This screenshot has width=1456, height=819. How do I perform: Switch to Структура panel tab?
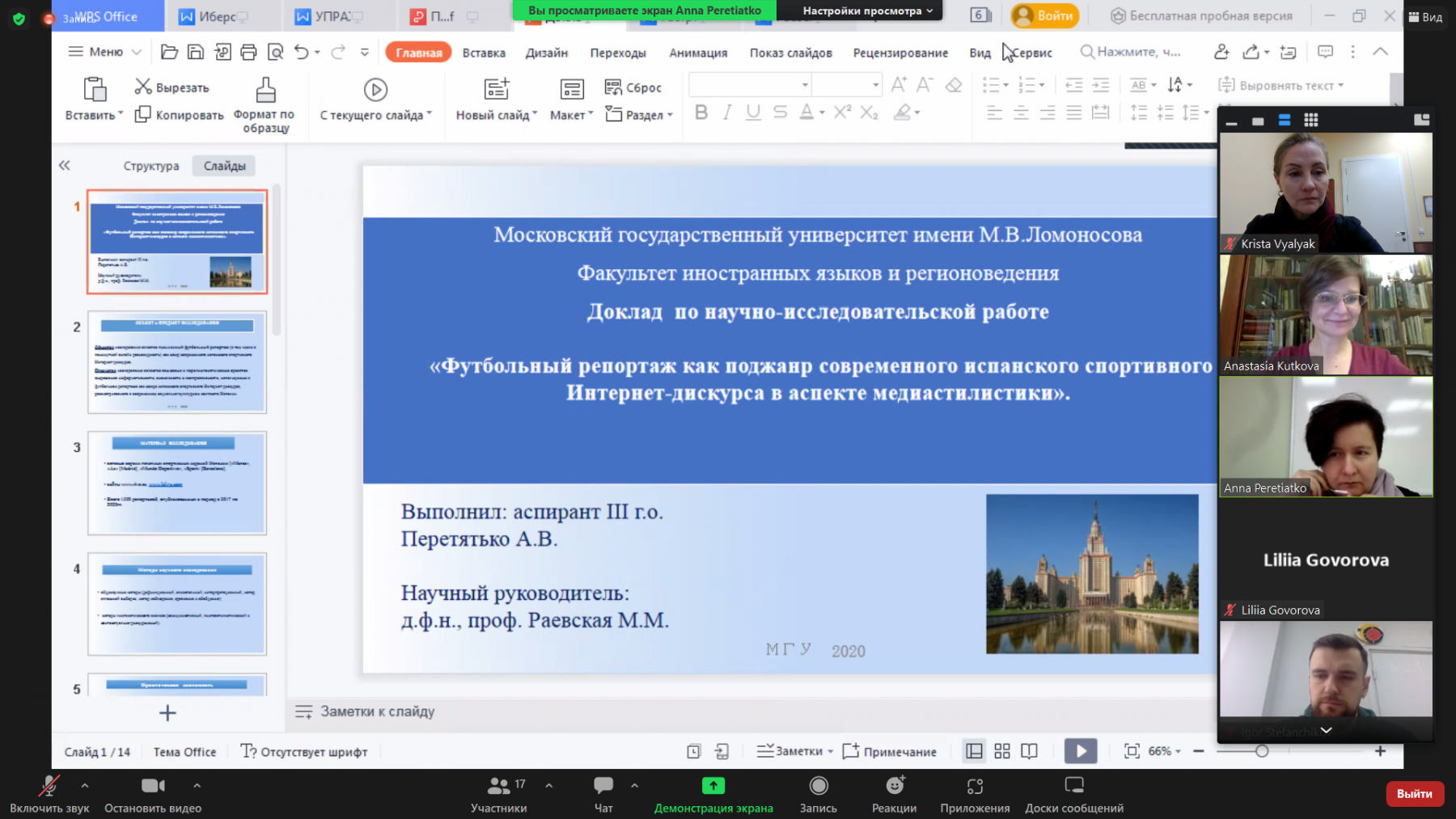[x=151, y=166]
